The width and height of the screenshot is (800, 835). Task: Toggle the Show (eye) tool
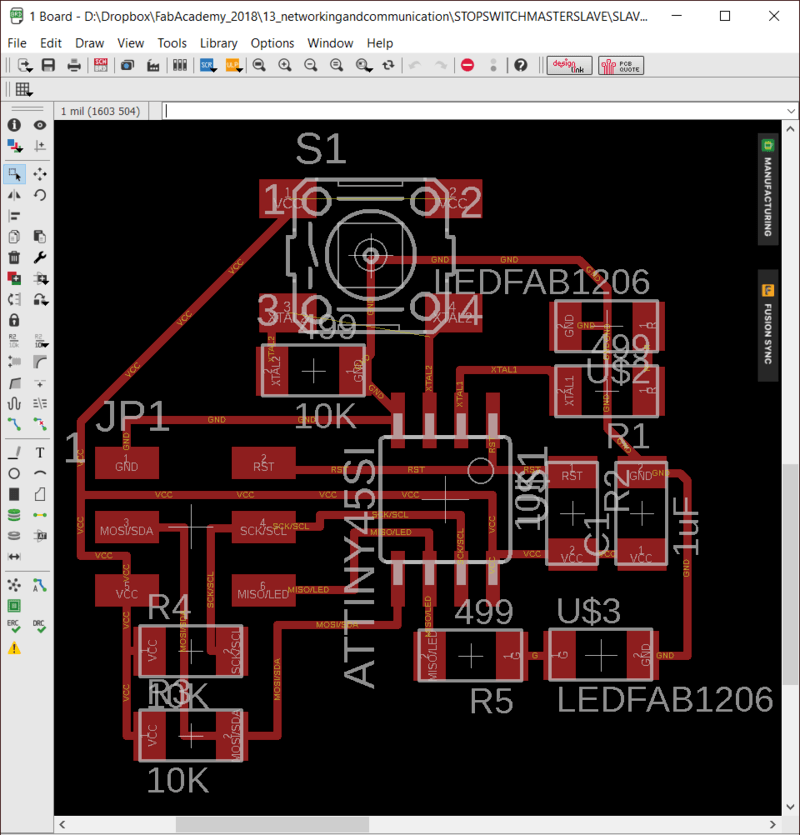pos(40,125)
